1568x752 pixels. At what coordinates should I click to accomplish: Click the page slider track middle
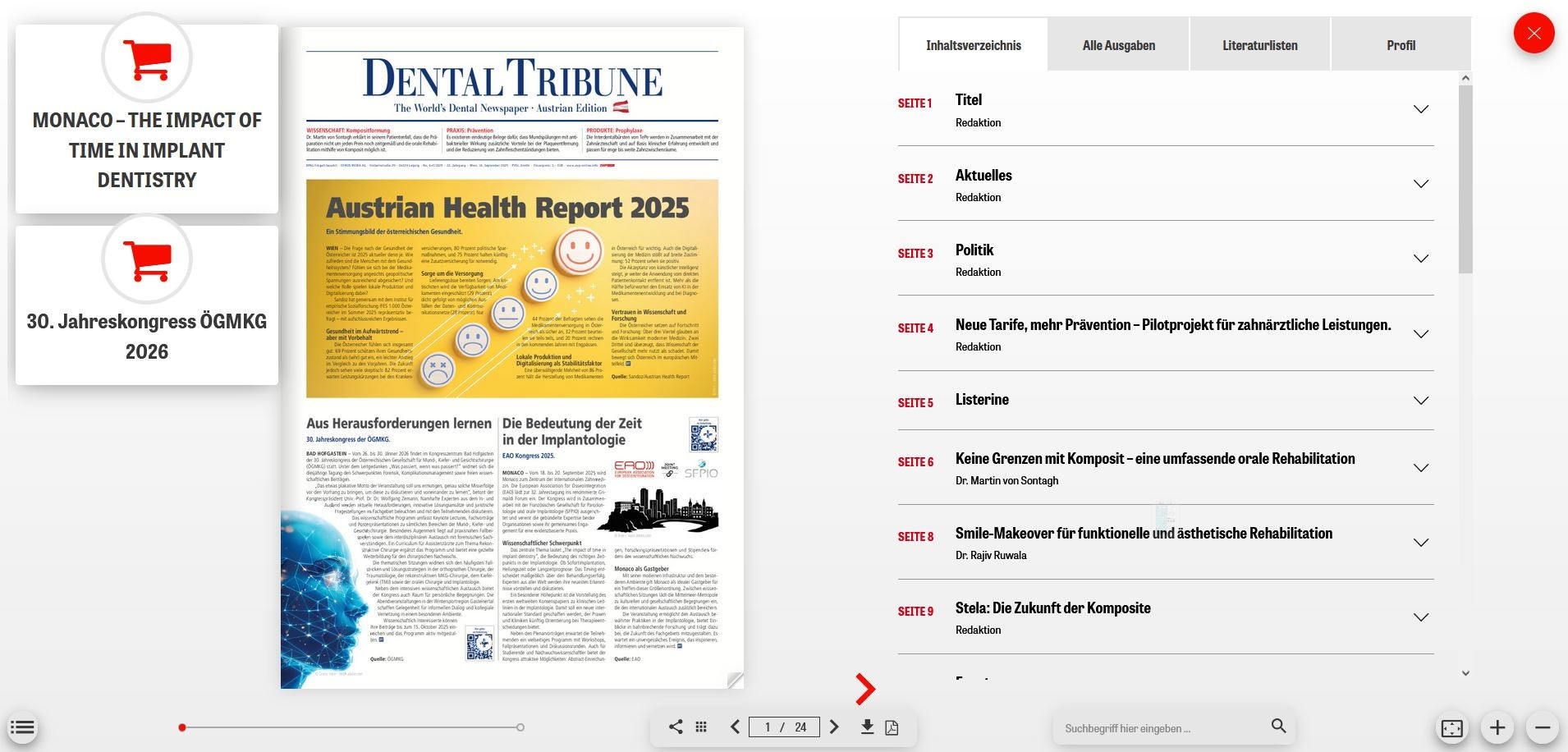pos(351,727)
